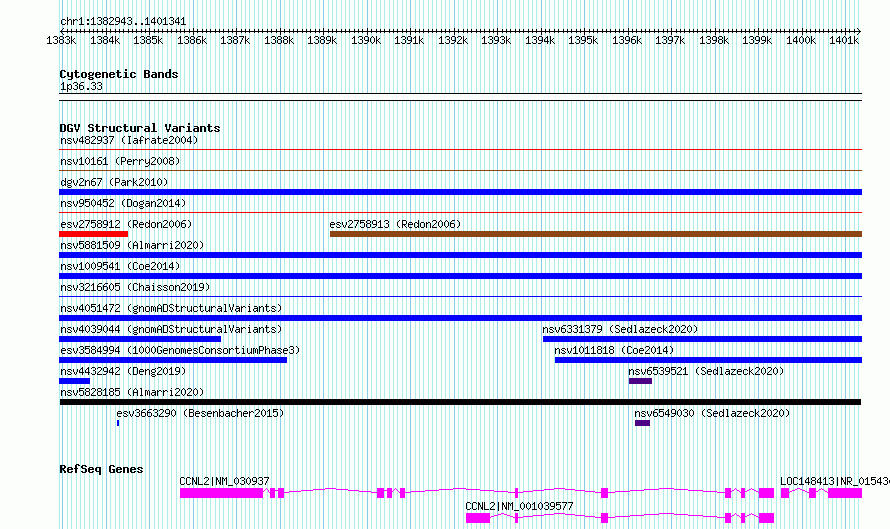The width and height of the screenshot is (890, 529).
Task: Select the 1p36.33 band label
Action: (81, 86)
